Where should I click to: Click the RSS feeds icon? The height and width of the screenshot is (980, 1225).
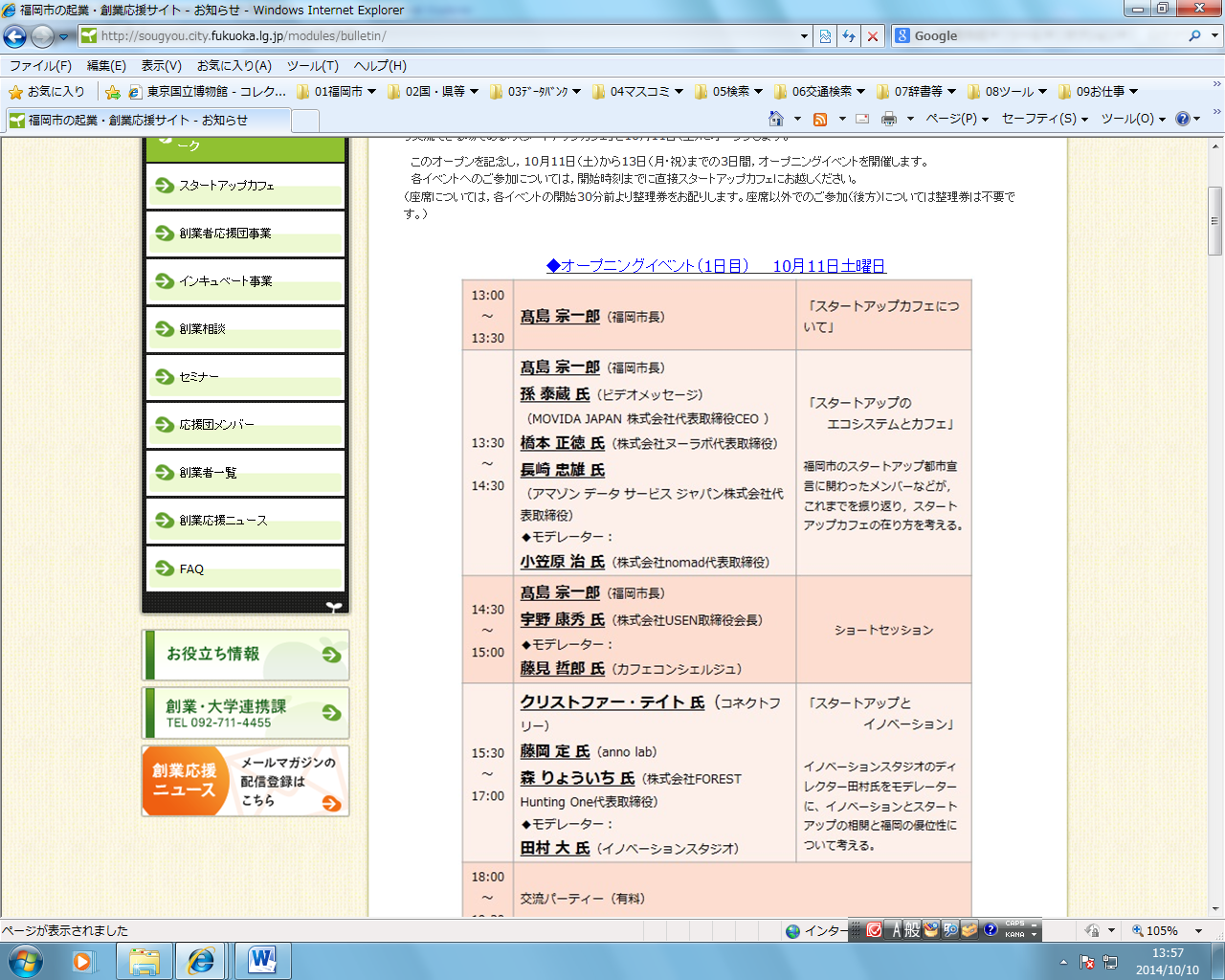pyautogui.click(x=820, y=119)
